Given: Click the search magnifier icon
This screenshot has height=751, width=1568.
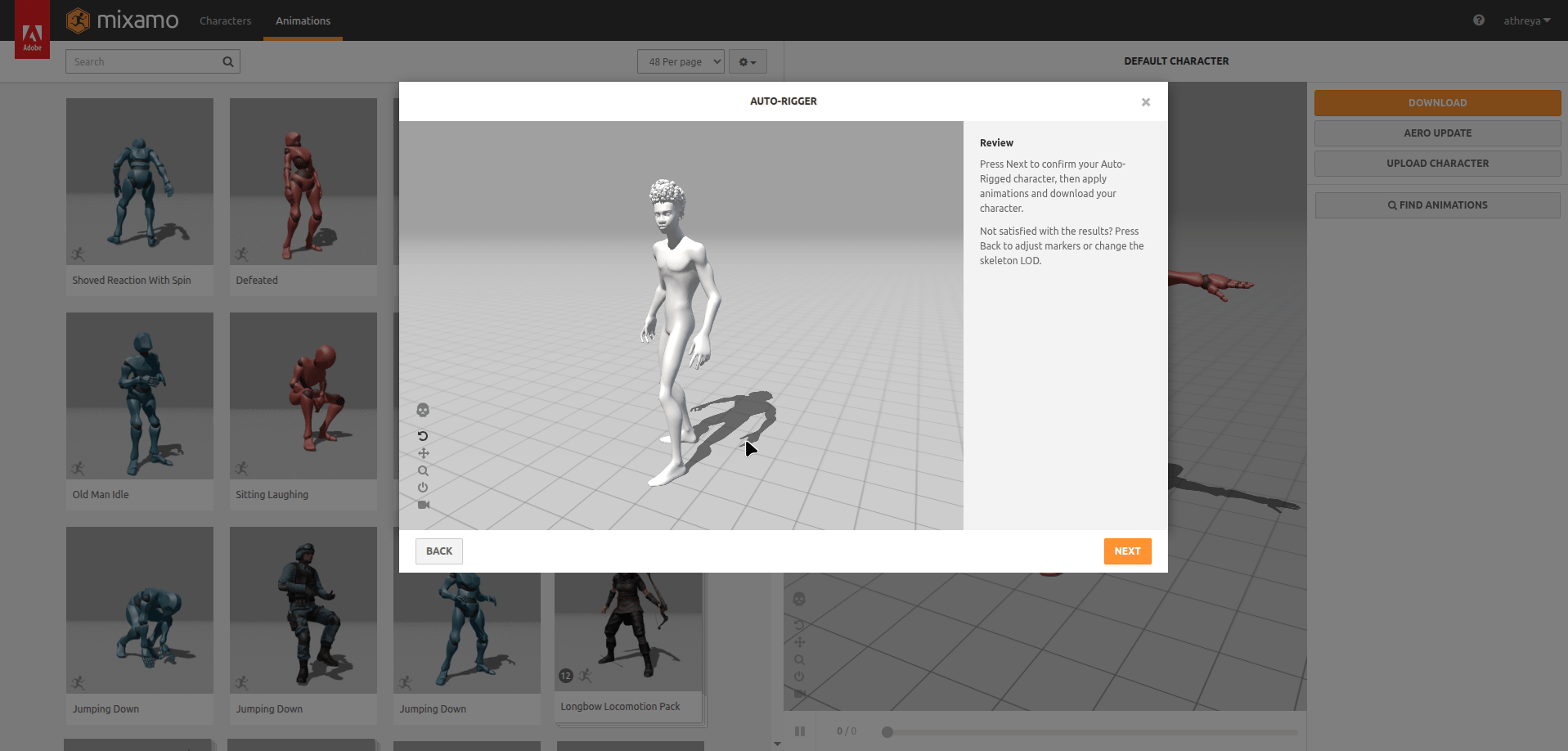Looking at the screenshot, I should pyautogui.click(x=228, y=61).
